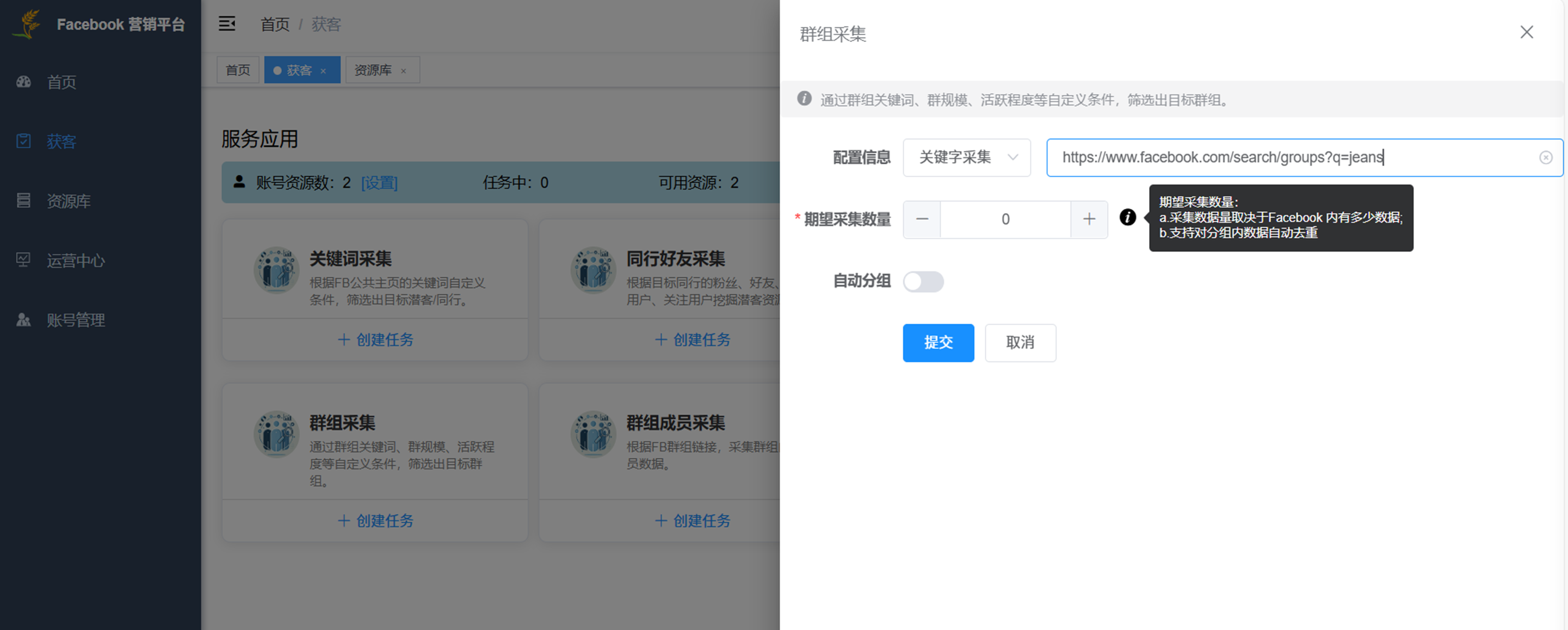Switch to the 首页 page tab
Screen dimensions: 1568x630
coord(238,70)
